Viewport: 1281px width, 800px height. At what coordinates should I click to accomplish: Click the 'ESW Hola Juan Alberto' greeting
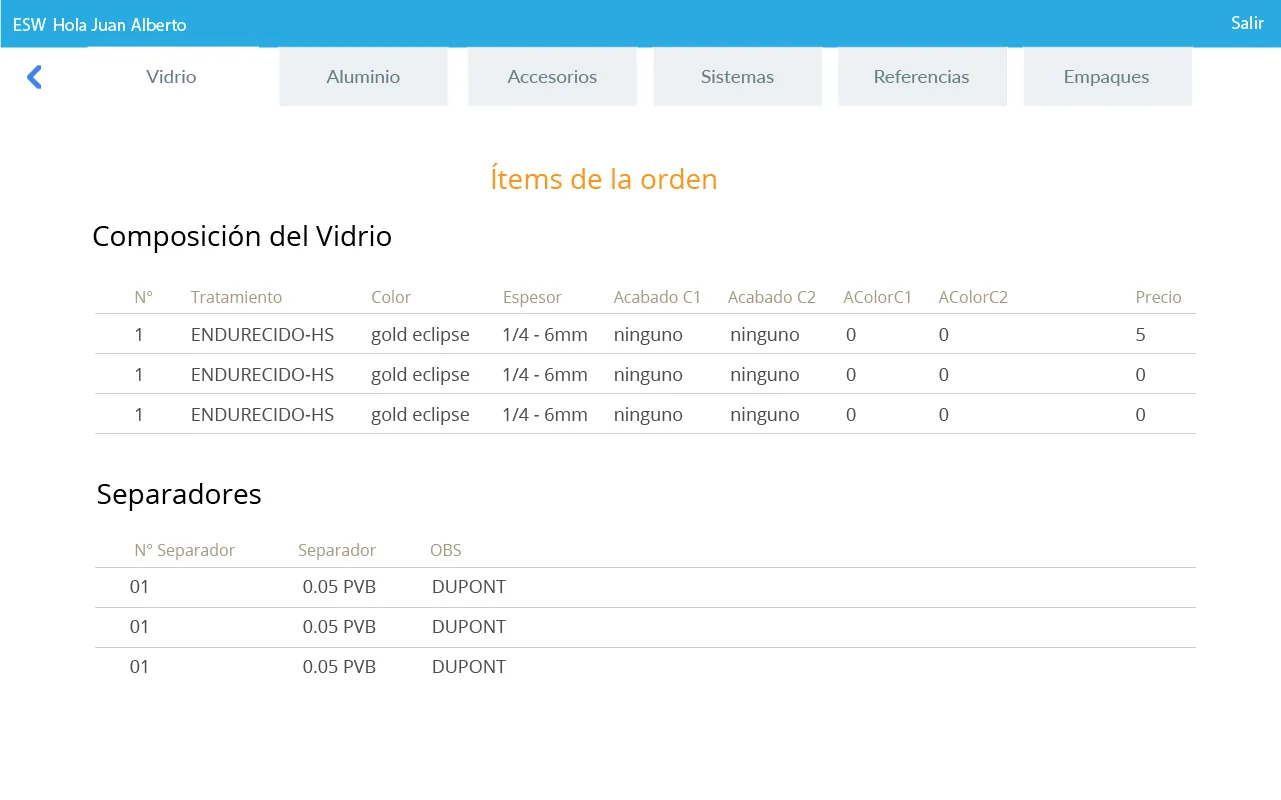tap(100, 24)
